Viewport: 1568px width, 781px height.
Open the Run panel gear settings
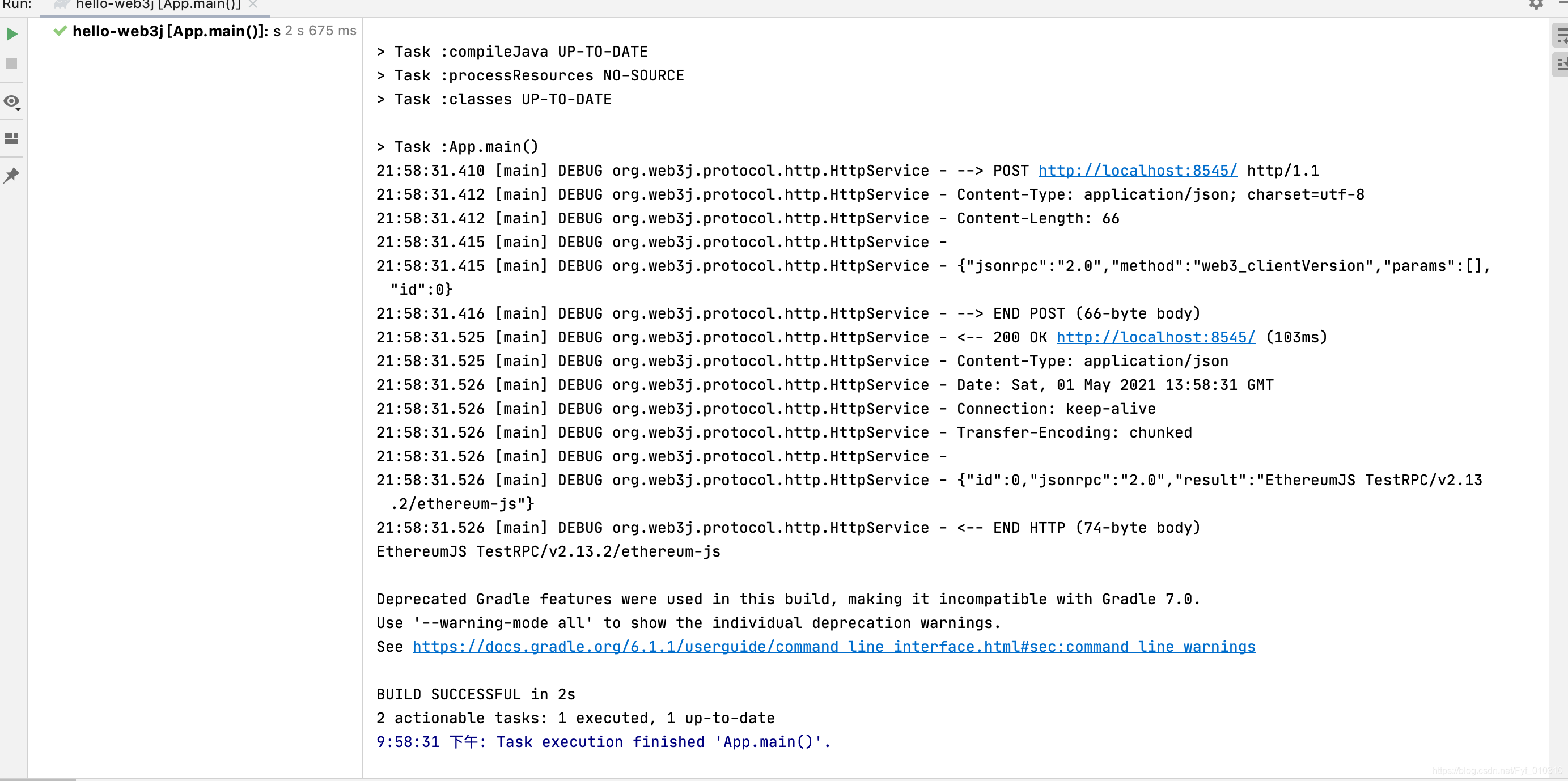pyautogui.click(x=1536, y=5)
